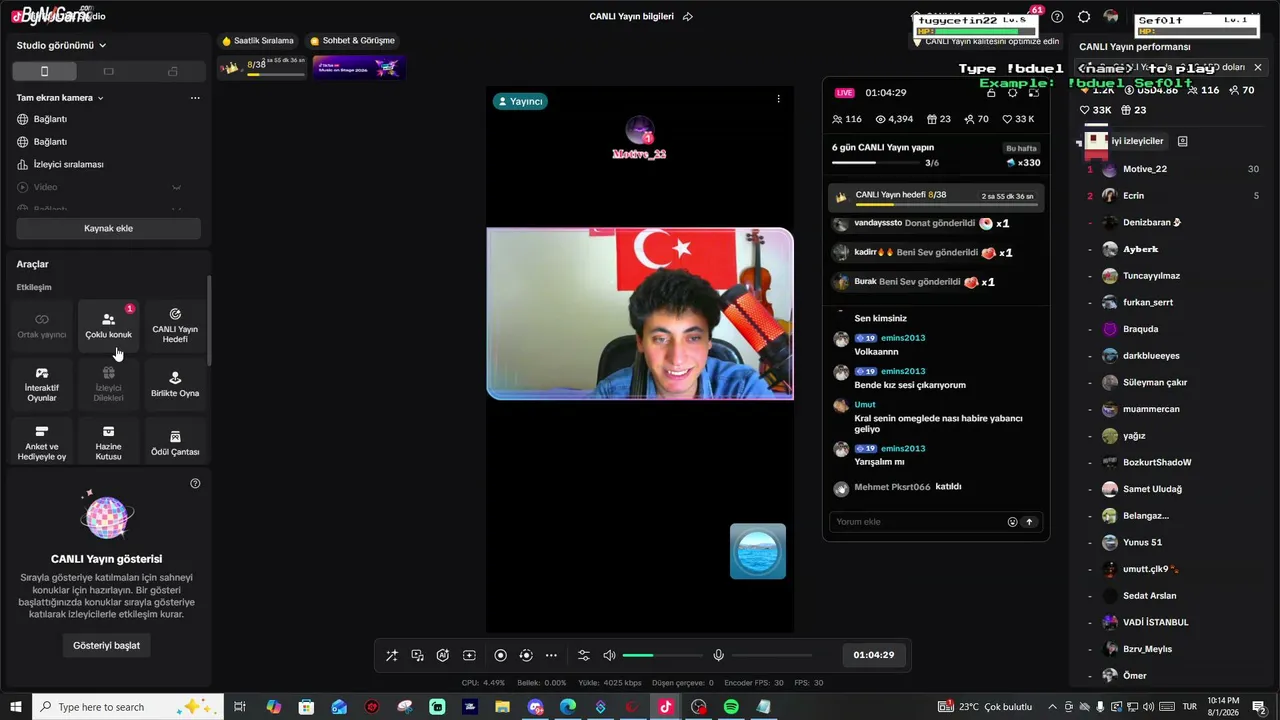Click the viewer list icon beside İyi izleyiciler
This screenshot has height=720, width=1280.
point(1182,141)
